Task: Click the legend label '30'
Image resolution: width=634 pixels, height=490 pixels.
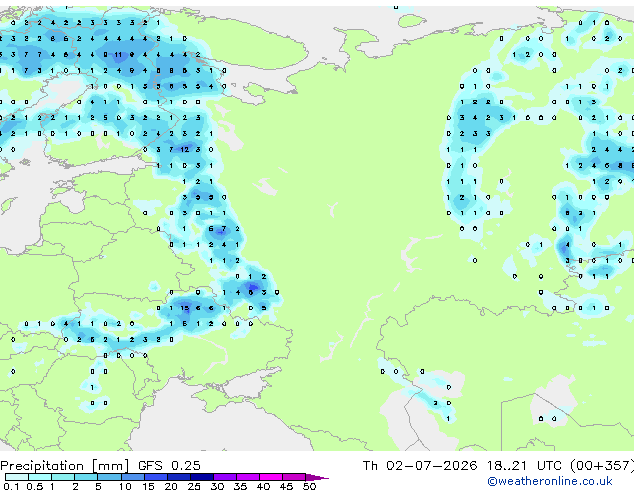Action: (217, 486)
